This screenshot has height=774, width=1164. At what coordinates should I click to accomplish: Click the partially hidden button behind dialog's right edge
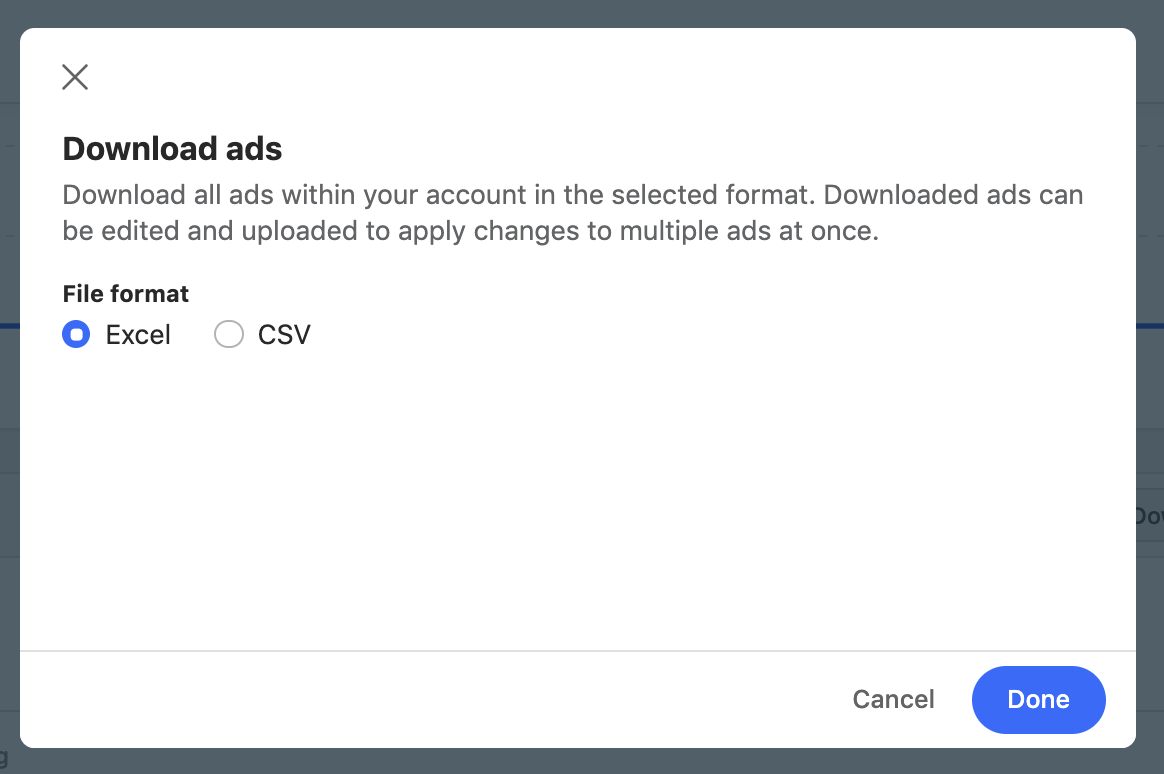(1149, 516)
